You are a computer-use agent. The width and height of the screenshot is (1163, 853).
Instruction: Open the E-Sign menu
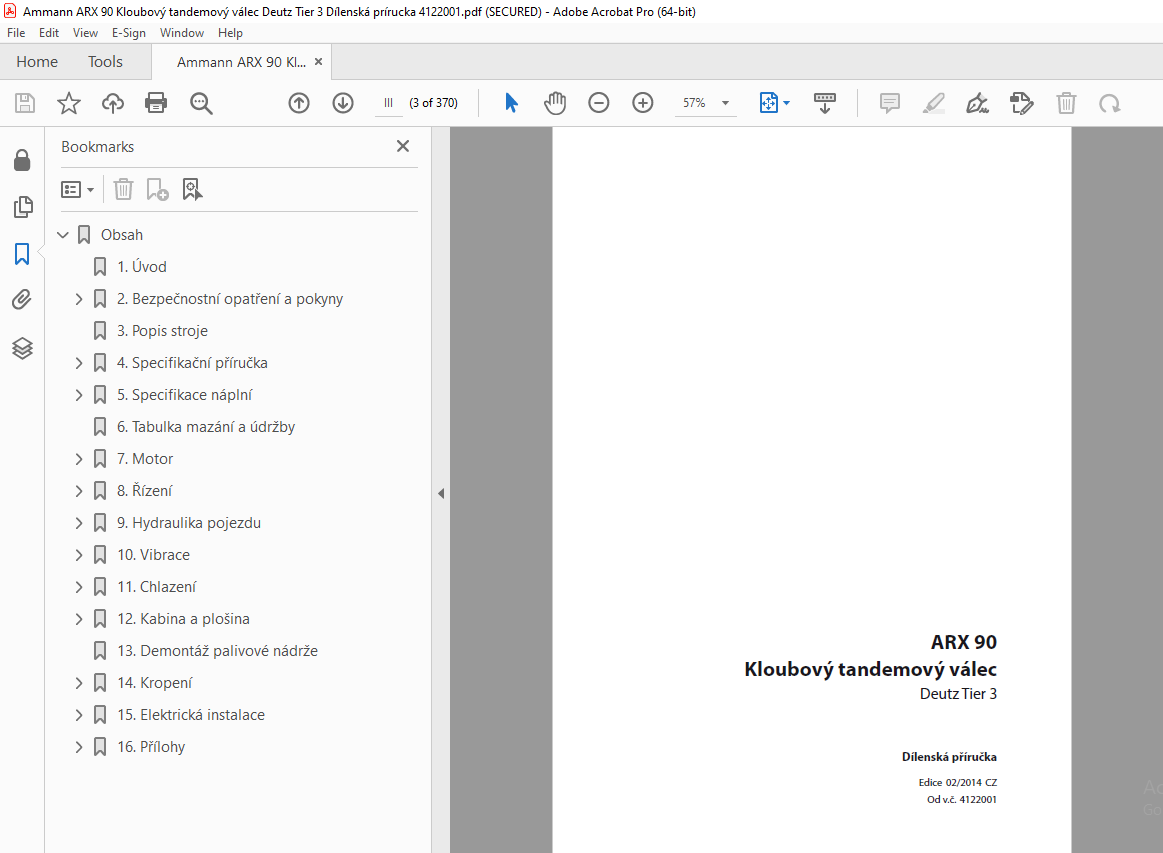point(128,33)
